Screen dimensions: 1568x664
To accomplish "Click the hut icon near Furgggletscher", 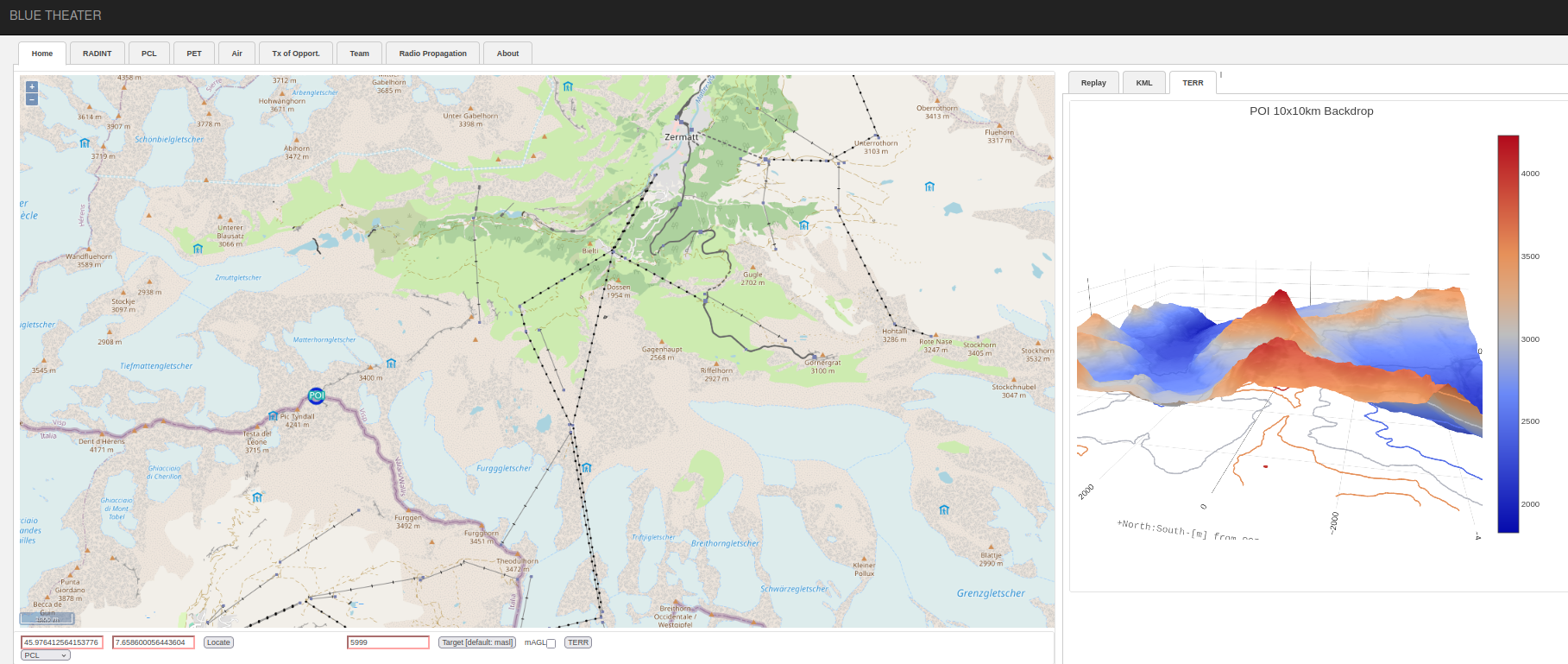I will (587, 468).
